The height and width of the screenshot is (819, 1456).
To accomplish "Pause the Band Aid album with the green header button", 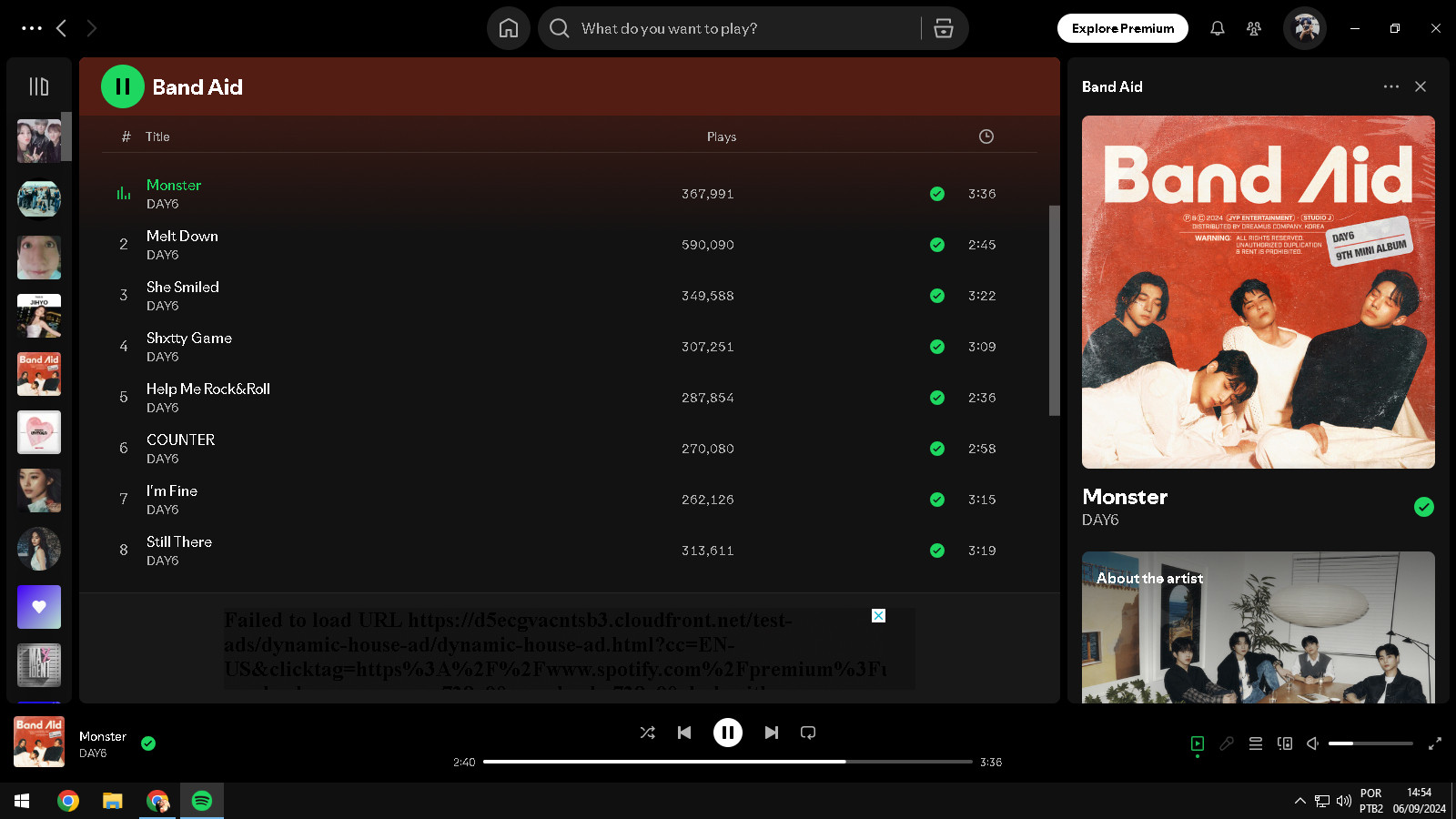I will [x=123, y=86].
